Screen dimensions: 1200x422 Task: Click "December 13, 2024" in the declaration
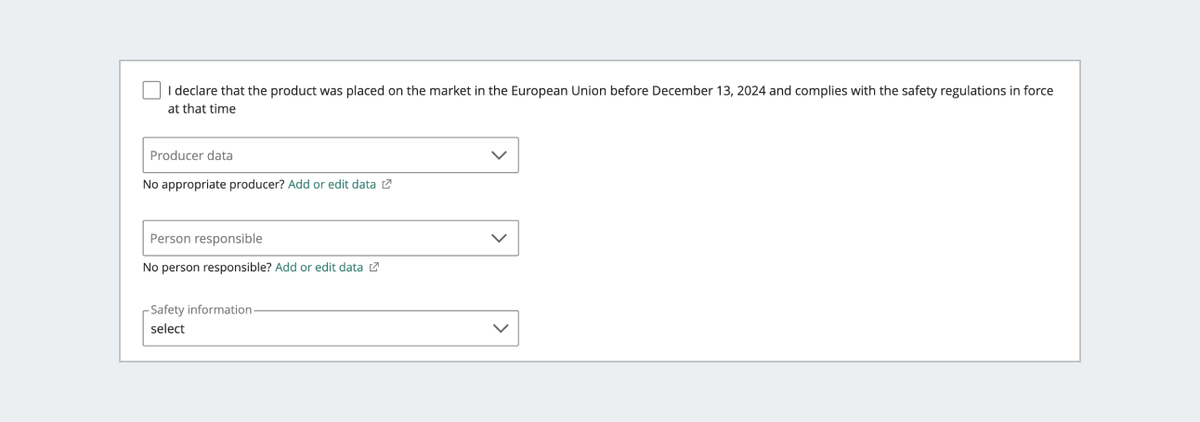[x=708, y=91]
